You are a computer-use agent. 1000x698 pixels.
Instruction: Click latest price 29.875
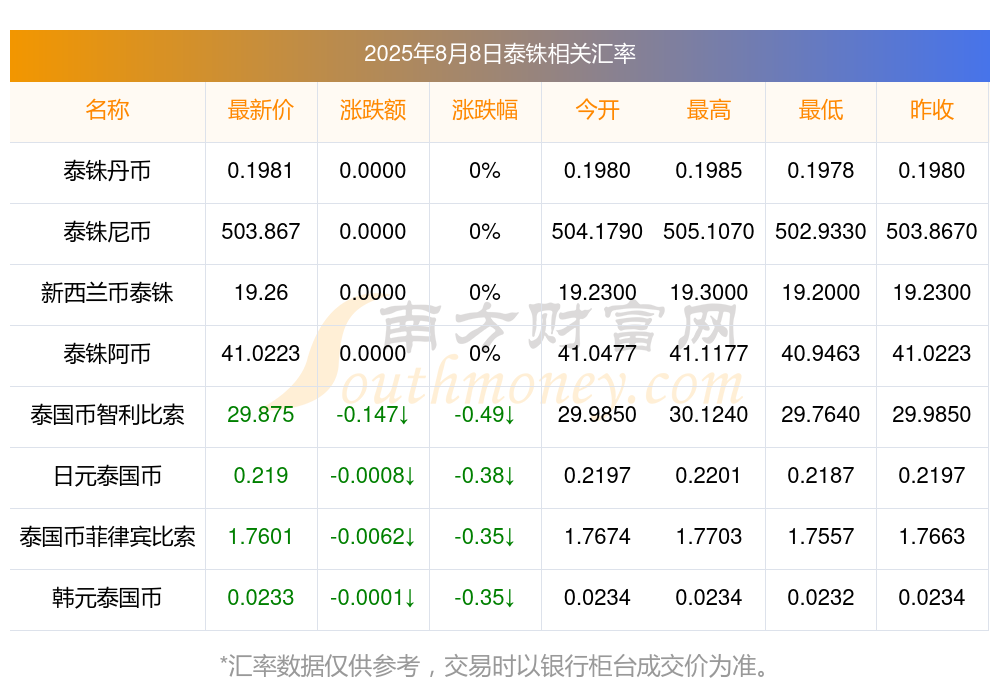click(261, 415)
